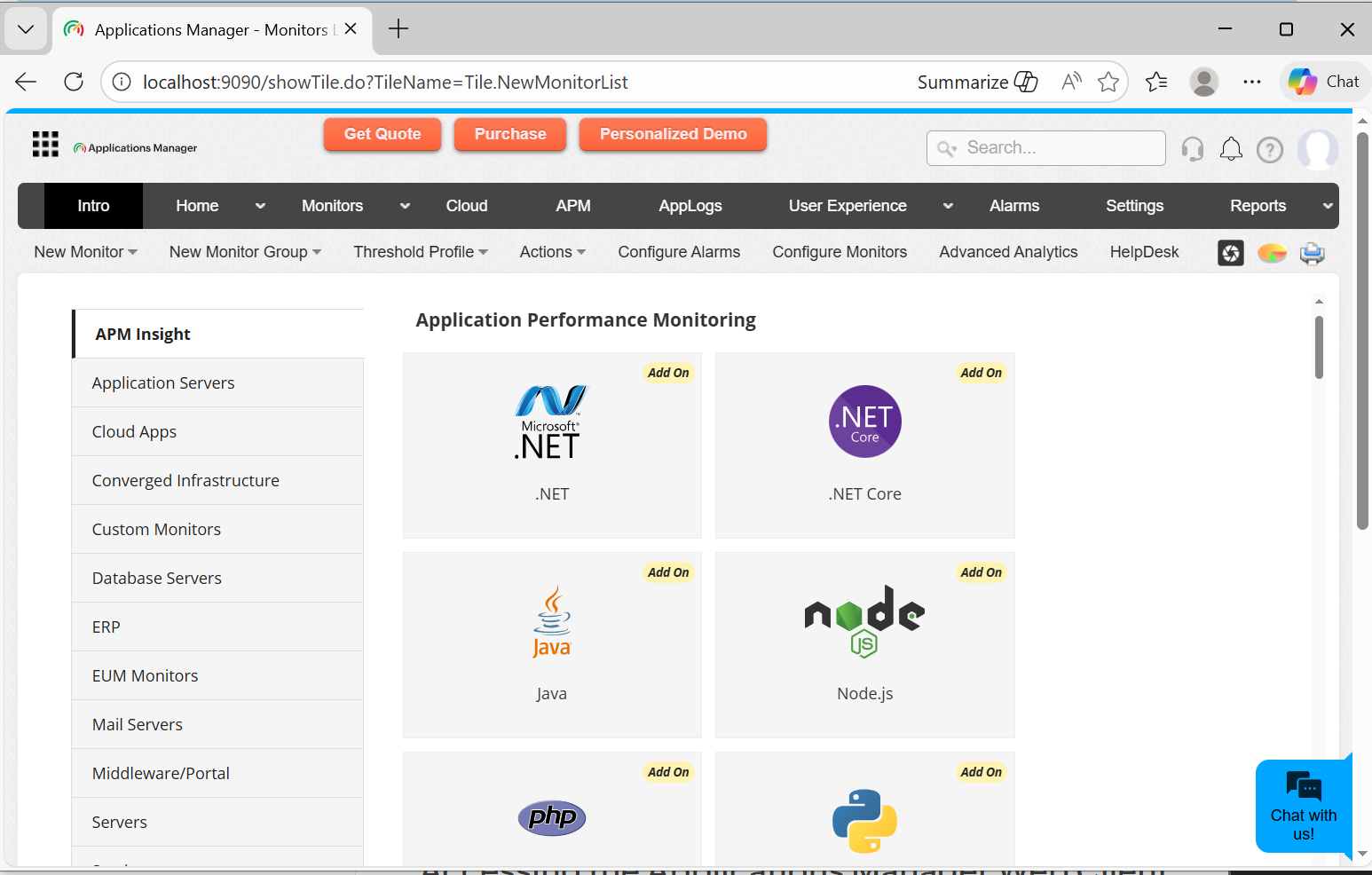Screen dimensions: 1372x875
Task: Click the headset support icon
Action: tap(1193, 149)
